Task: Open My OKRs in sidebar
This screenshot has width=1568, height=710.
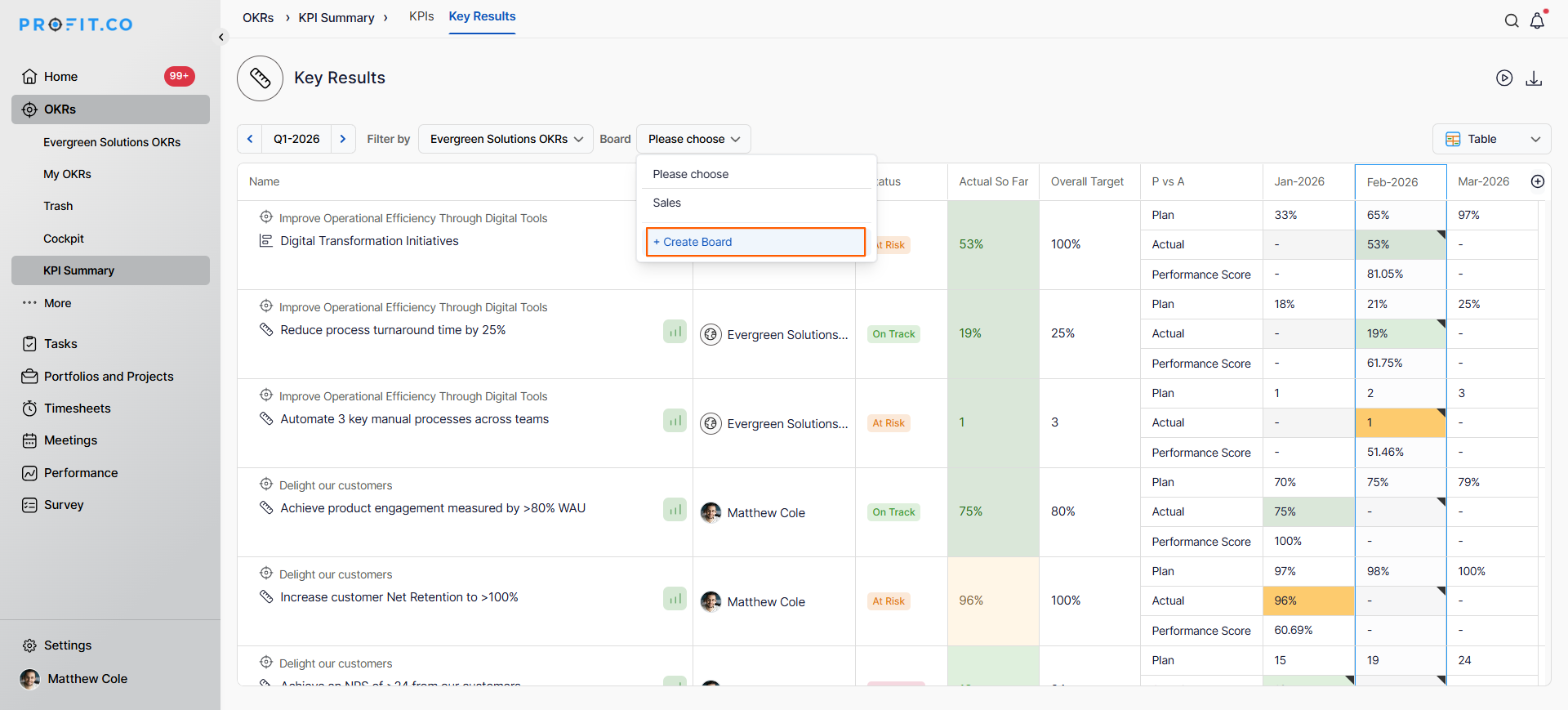Action: [67, 174]
